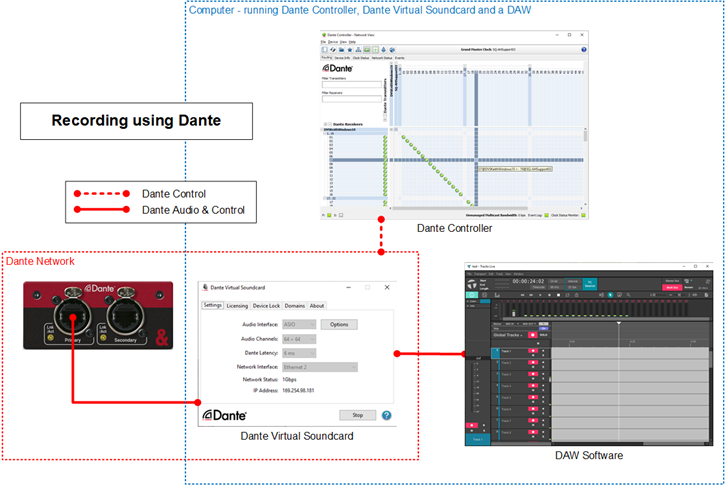
Task: Open the Network Interface dropdown
Action: tap(320, 367)
